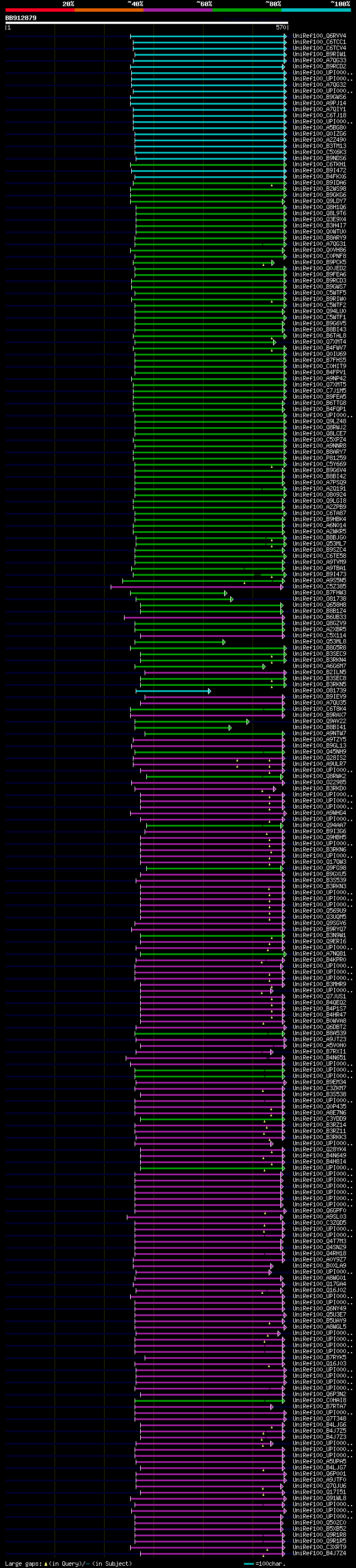
Task: Select hit label UniRef100_Q9LDY7
Action: tap(319, 201)
